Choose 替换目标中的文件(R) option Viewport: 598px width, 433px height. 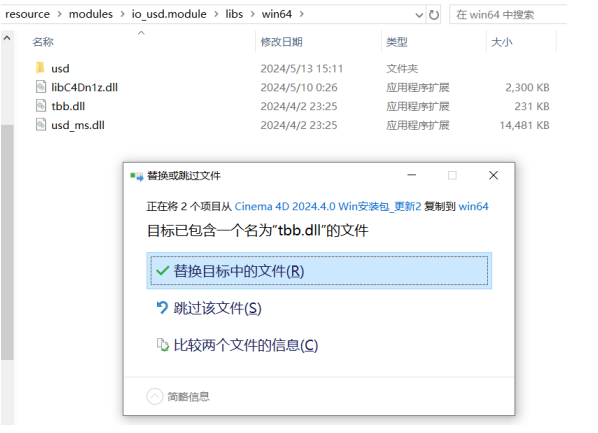click(319, 270)
